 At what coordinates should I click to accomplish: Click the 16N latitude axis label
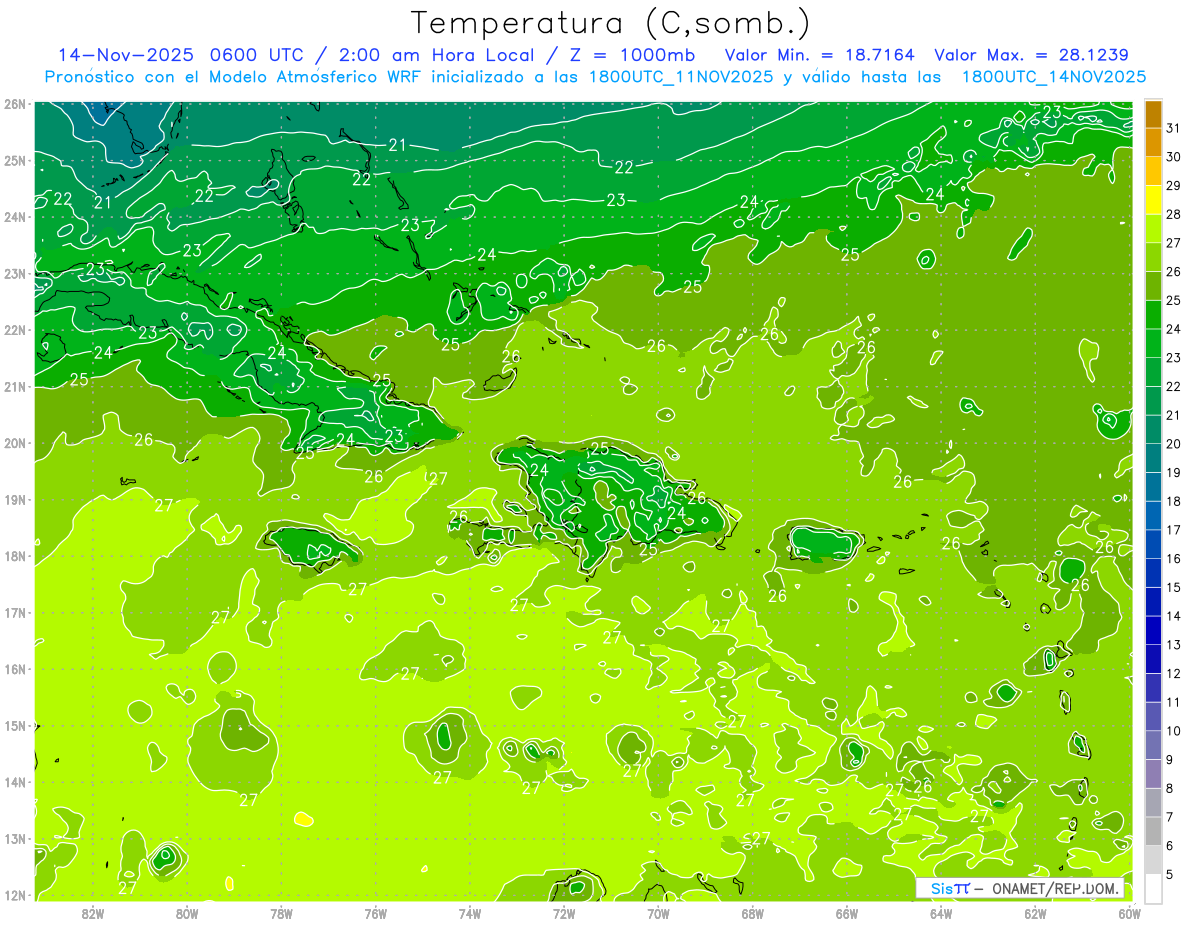click(x=15, y=669)
